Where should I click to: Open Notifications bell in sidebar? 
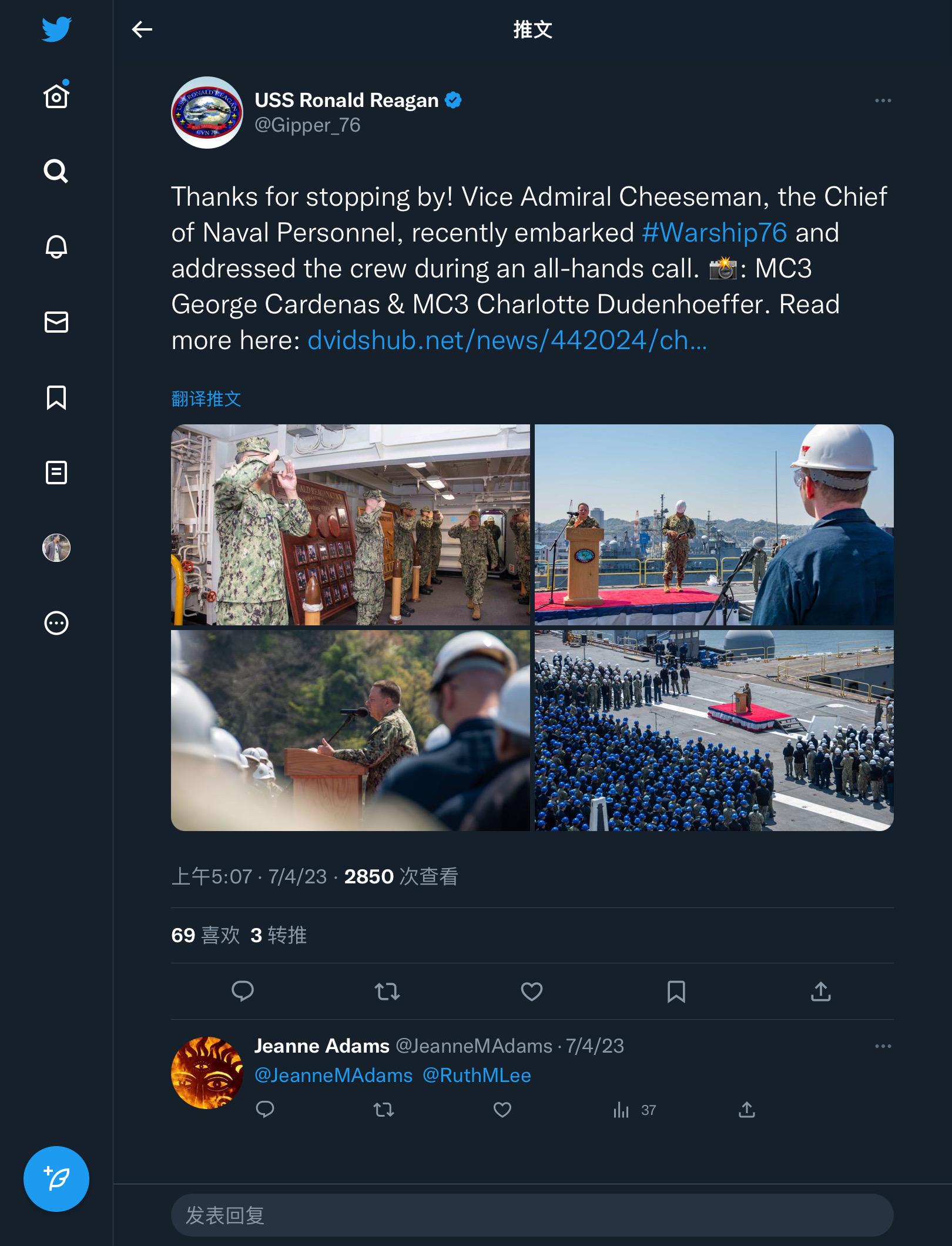click(56, 246)
